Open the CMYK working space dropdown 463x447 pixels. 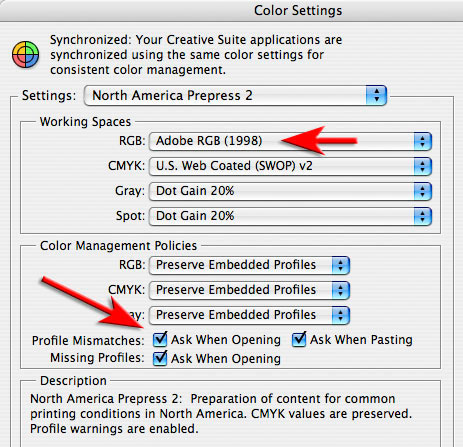(x=290, y=166)
